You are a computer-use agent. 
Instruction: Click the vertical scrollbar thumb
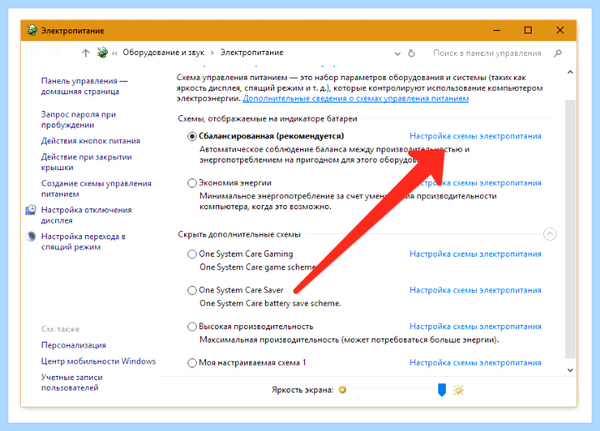(x=570, y=229)
